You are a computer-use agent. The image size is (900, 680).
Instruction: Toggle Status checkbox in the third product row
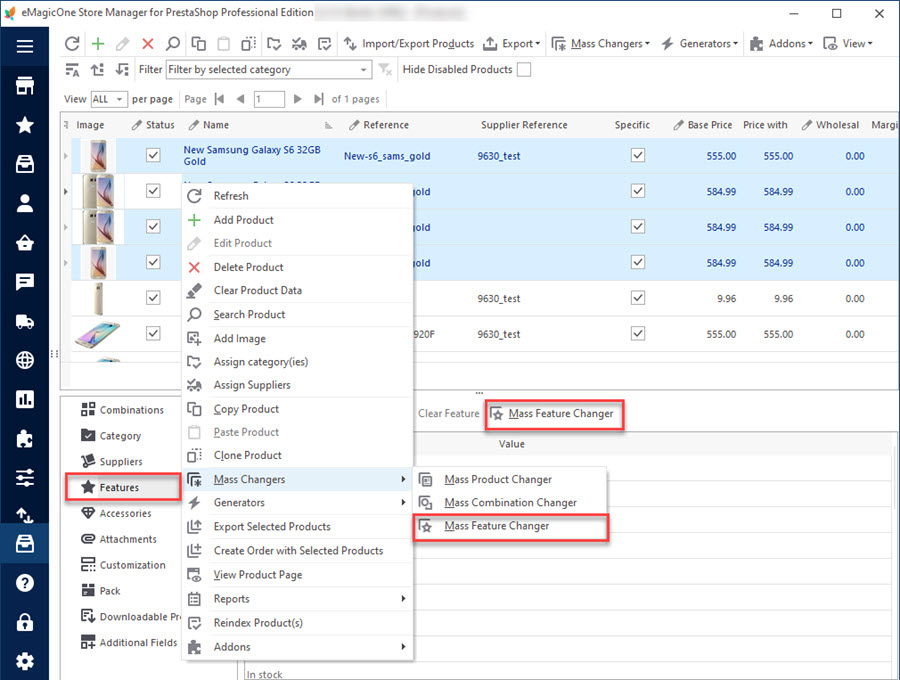(x=153, y=226)
